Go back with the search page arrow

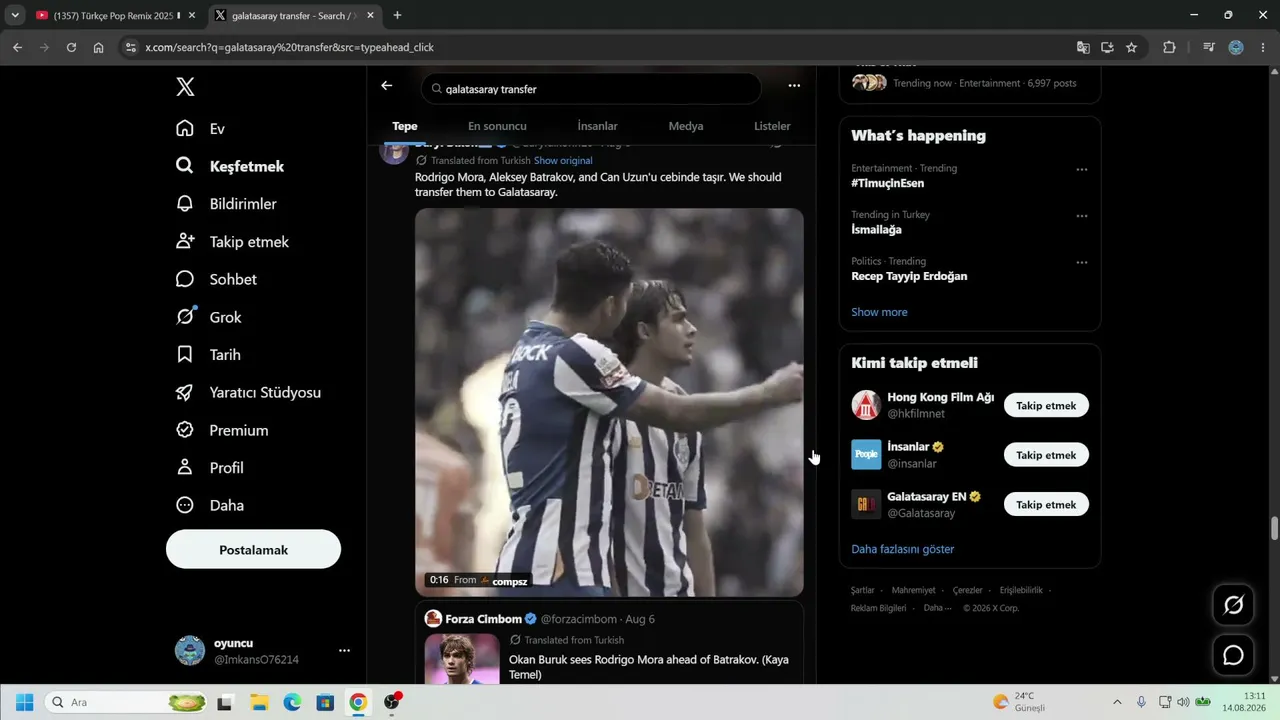(x=387, y=86)
